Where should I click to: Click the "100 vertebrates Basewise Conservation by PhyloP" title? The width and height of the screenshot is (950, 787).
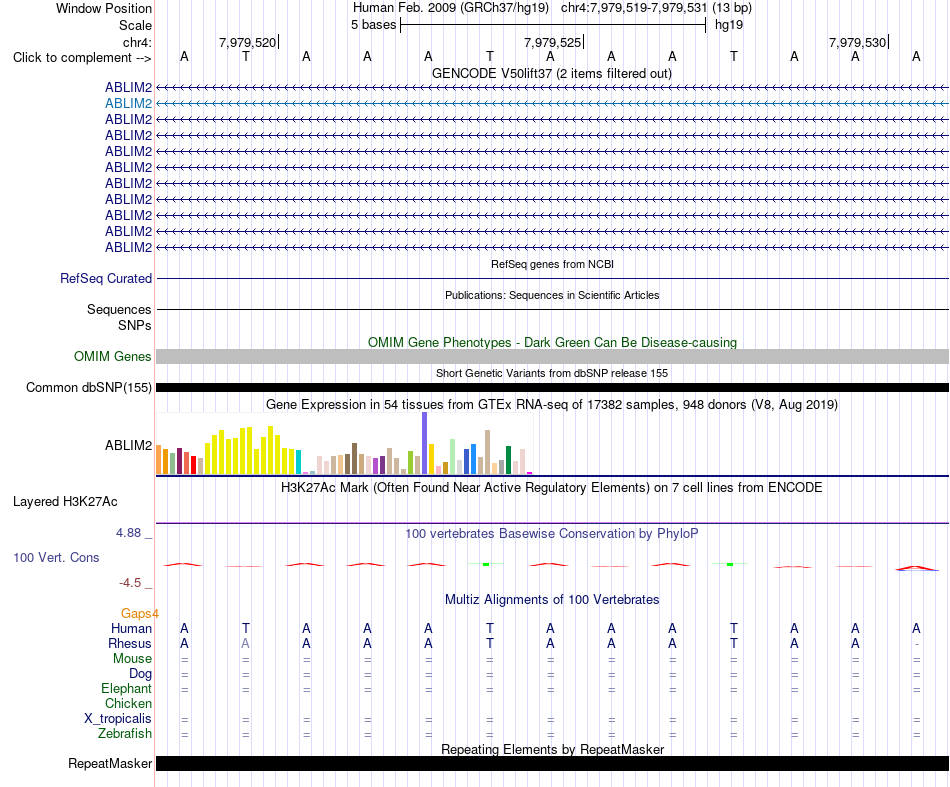pyautogui.click(x=552, y=534)
